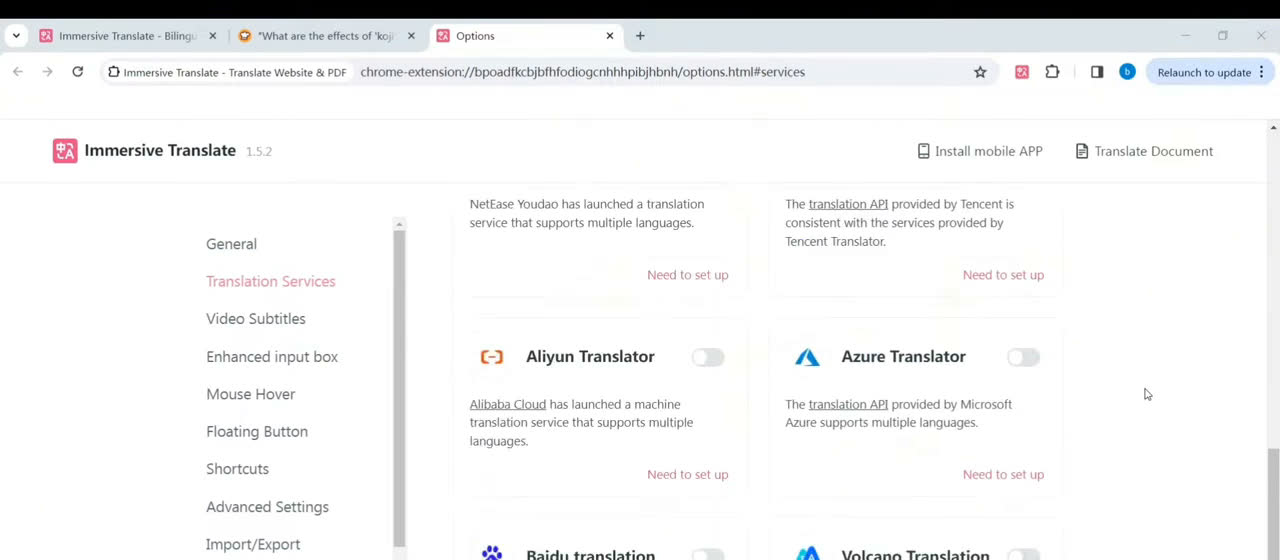Click the Volcano Translation logo icon

click(x=807, y=553)
